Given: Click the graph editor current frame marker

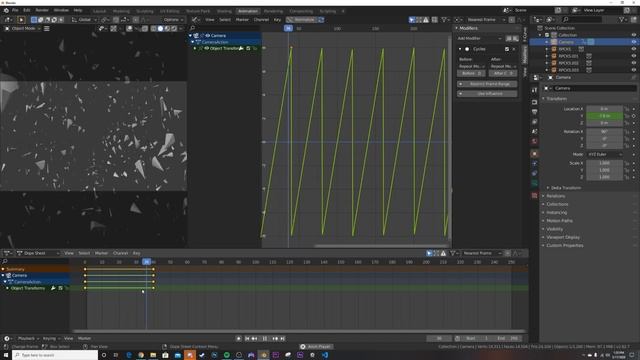Looking at the screenshot, I should [x=288, y=29].
